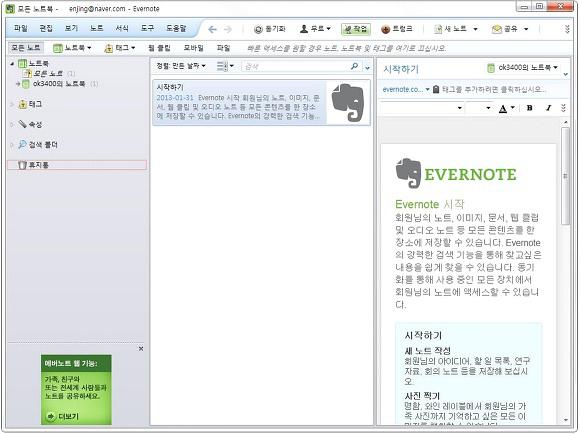Click the 모바일 shortcut
The width and height of the screenshot is (580, 434).
(193, 48)
